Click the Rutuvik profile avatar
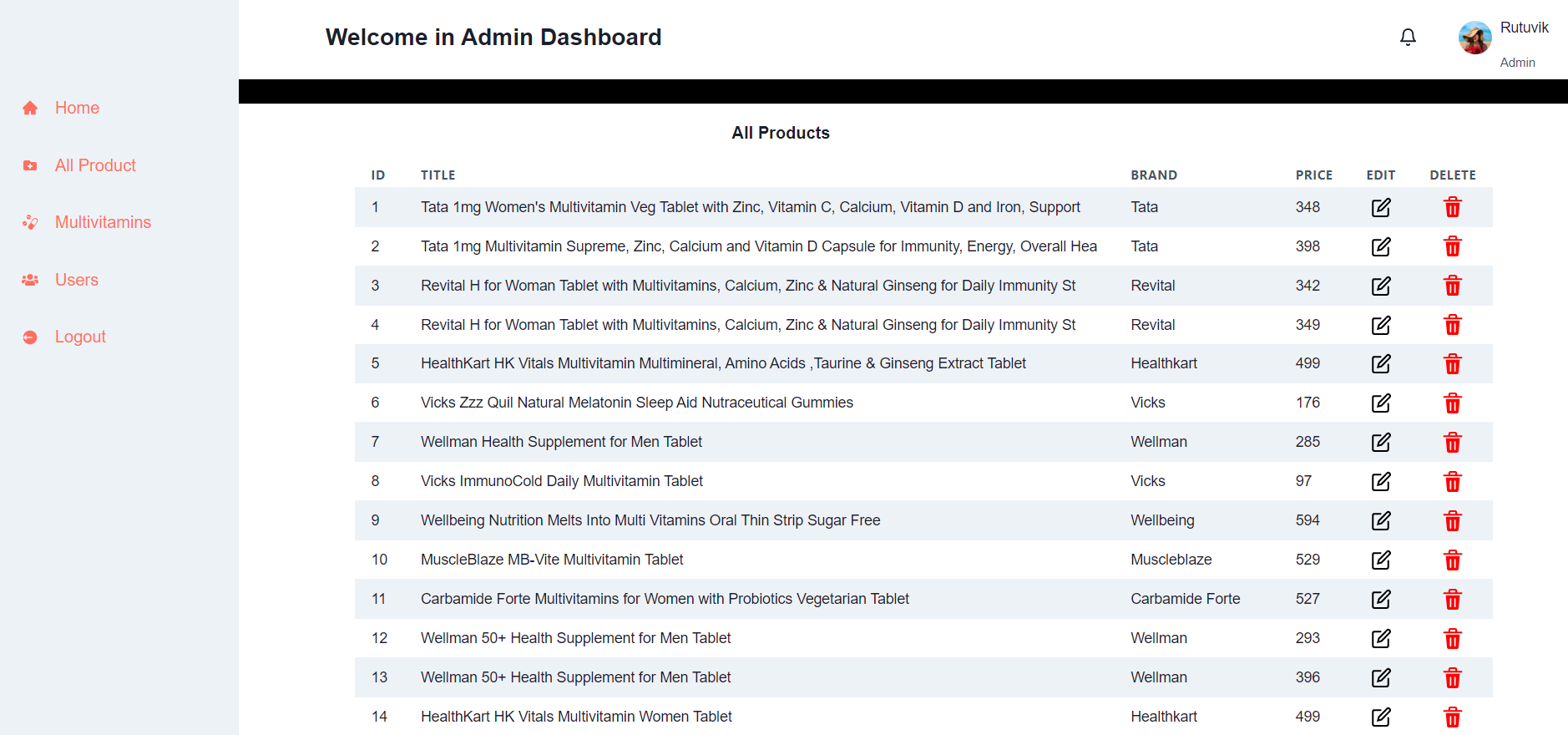Screen dimensions: 1568x735 coord(1474,38)
